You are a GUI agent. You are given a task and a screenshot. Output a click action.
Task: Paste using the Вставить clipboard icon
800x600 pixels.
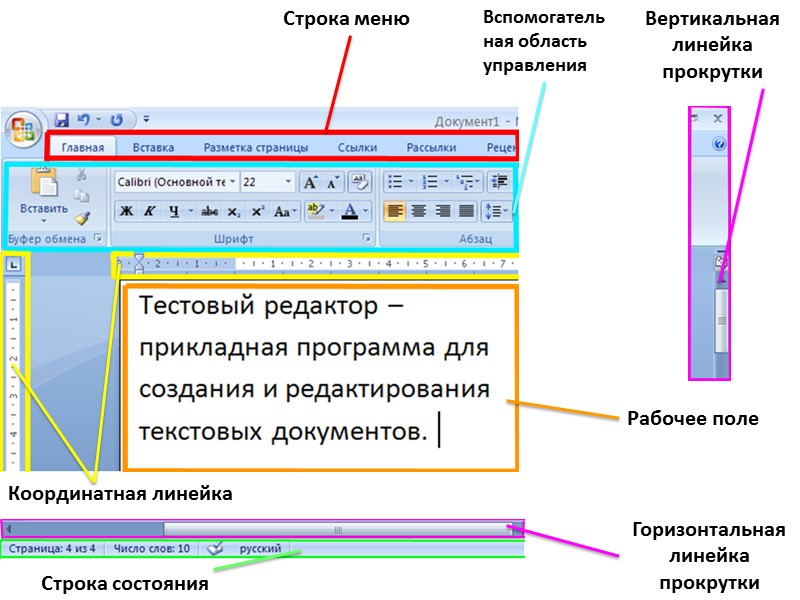44,183
